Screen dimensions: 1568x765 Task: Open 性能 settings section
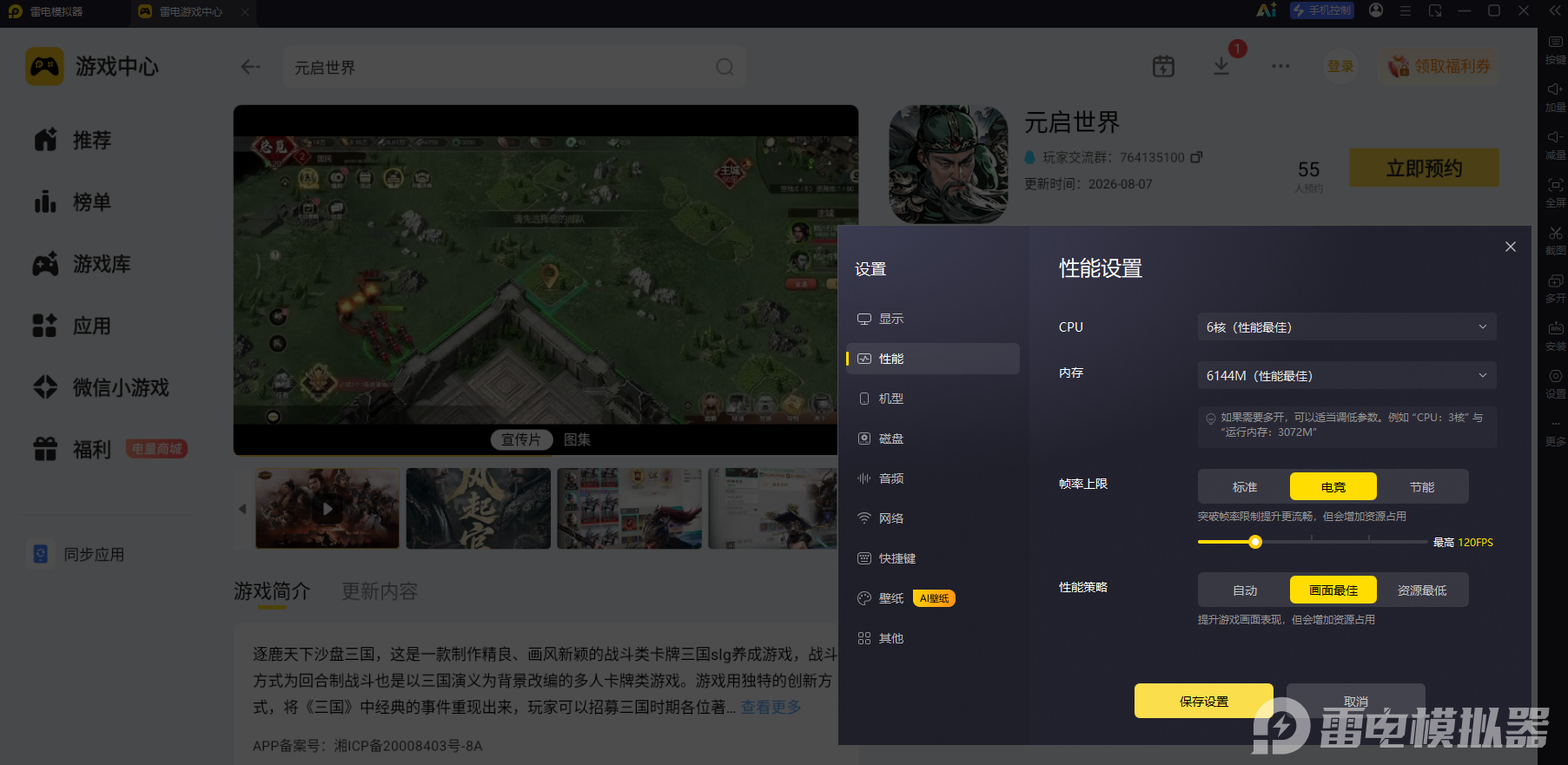pyautogui.click(x=933, y=359)
